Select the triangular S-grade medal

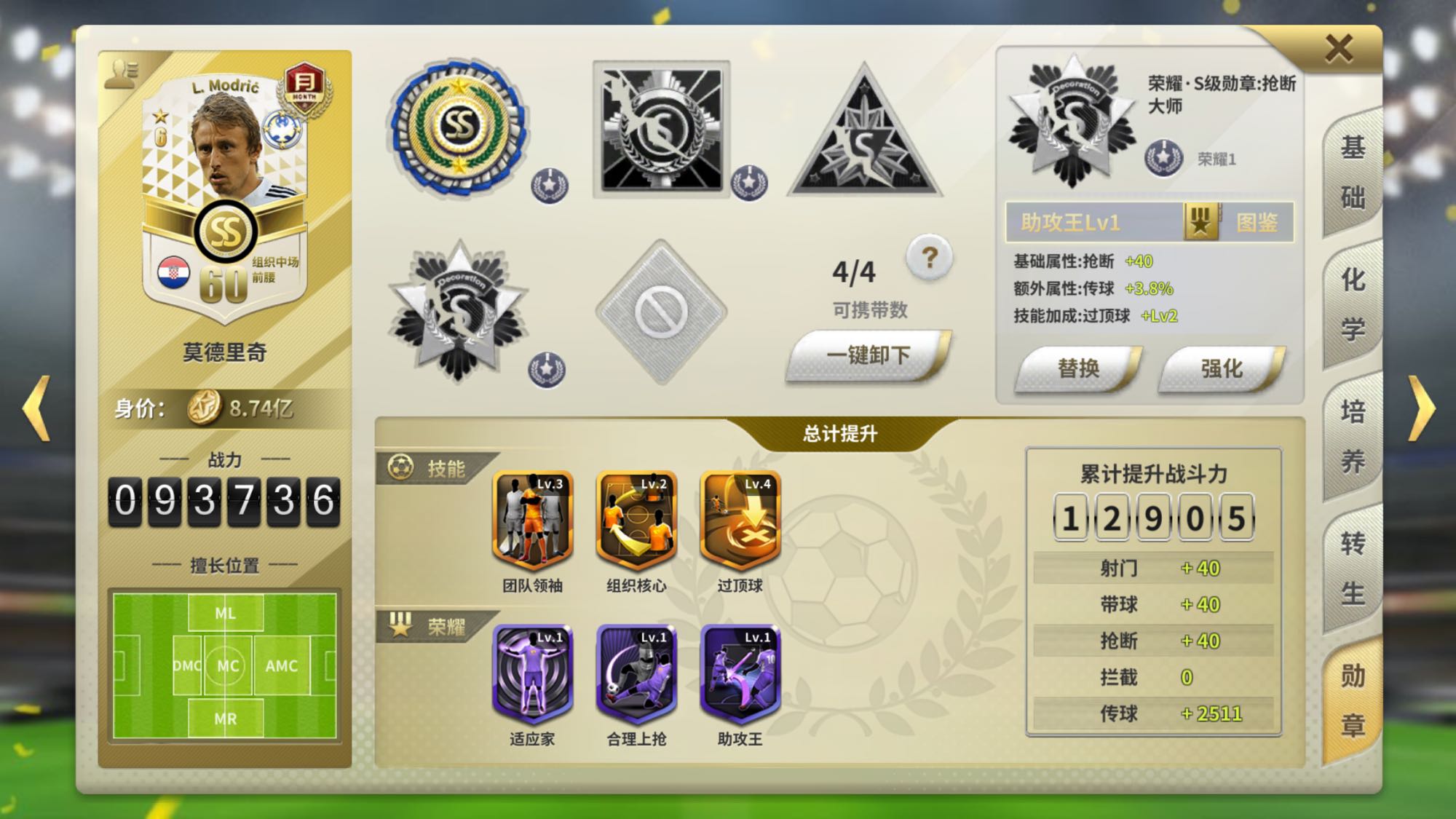(865, 131)
